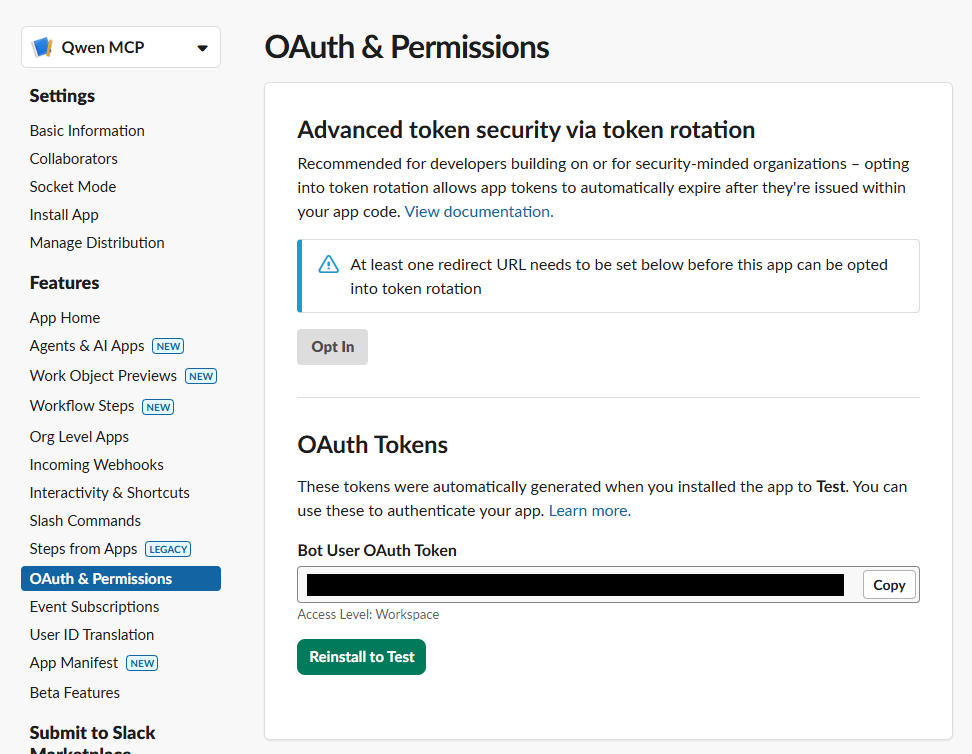972x754 pixels.
Task: Click the warning triangle alert icon
Action: [x=328, y=265]
